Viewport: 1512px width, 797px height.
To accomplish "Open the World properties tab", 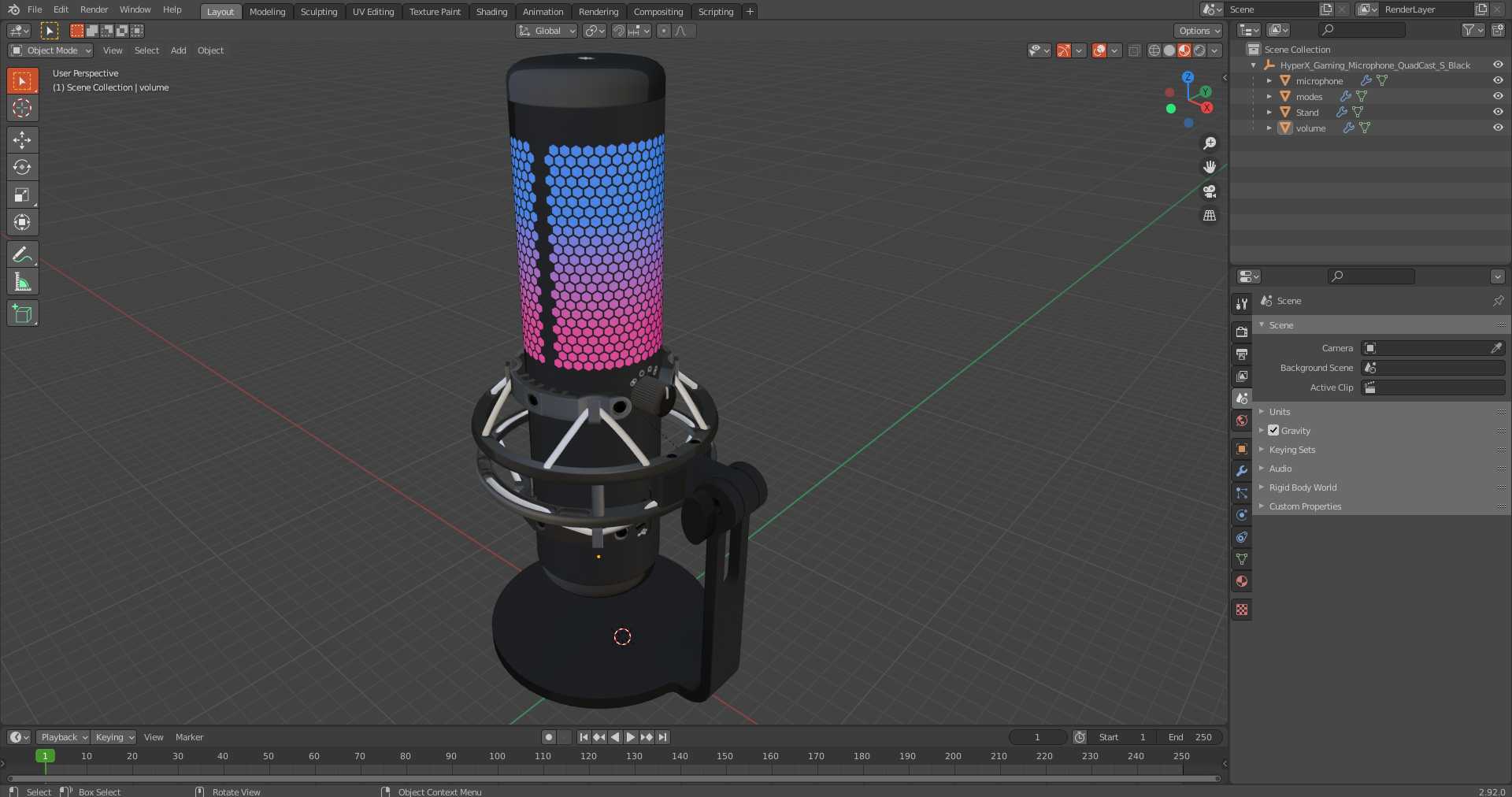I will point(1242,421).
